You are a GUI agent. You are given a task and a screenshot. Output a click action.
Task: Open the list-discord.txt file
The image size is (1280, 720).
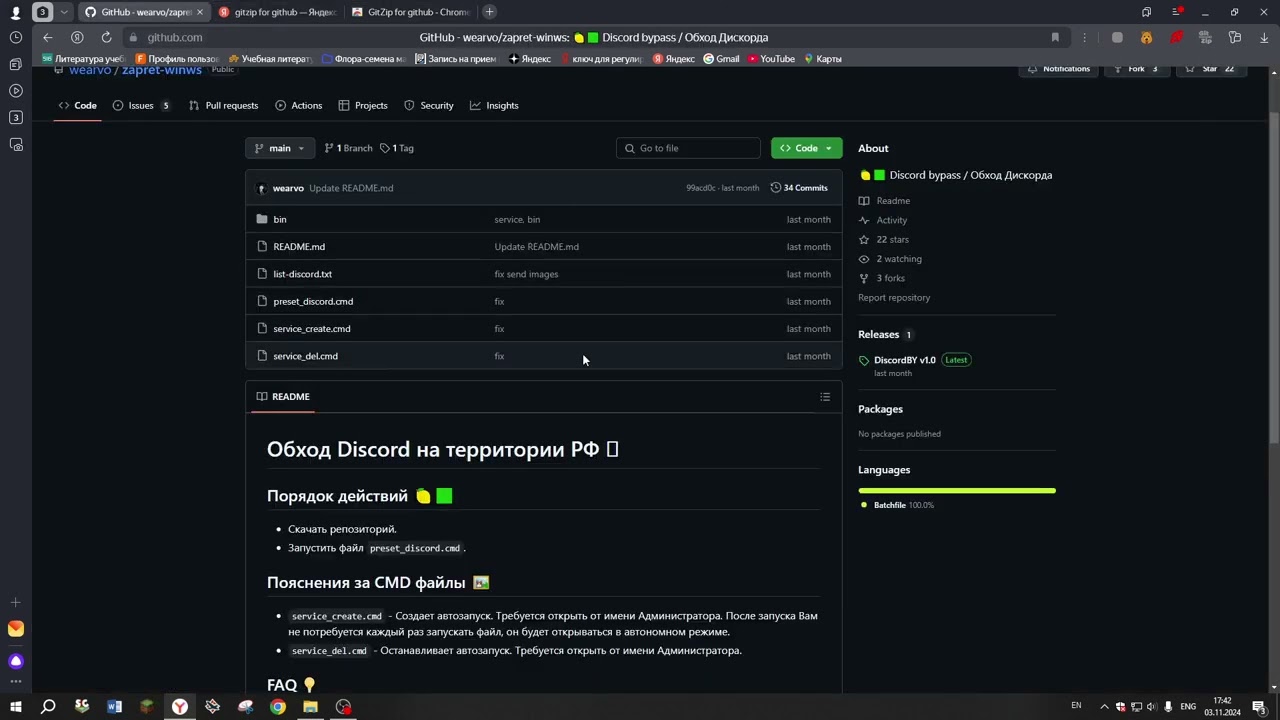302,274
